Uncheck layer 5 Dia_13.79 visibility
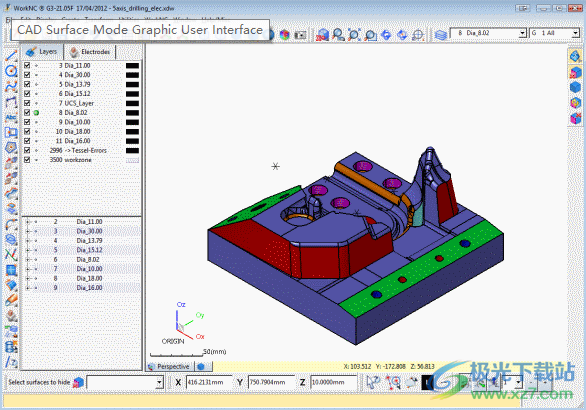 27,84
